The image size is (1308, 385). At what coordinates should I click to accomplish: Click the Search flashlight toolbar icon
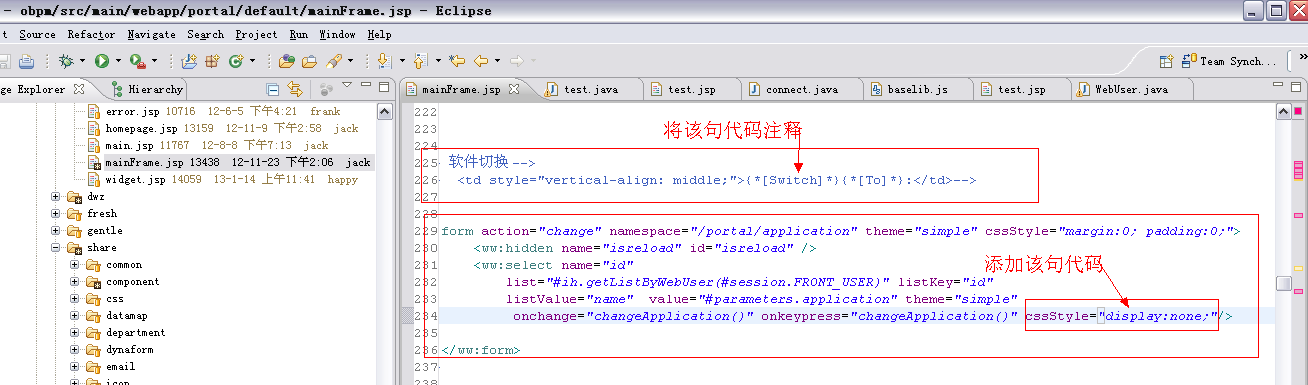coord(335,61)
